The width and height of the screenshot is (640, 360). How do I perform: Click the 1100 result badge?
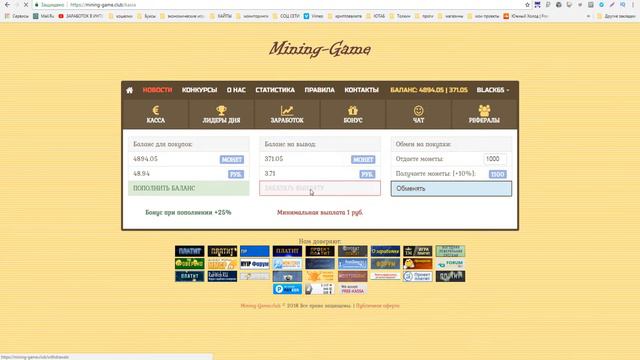tap(498, 174)
